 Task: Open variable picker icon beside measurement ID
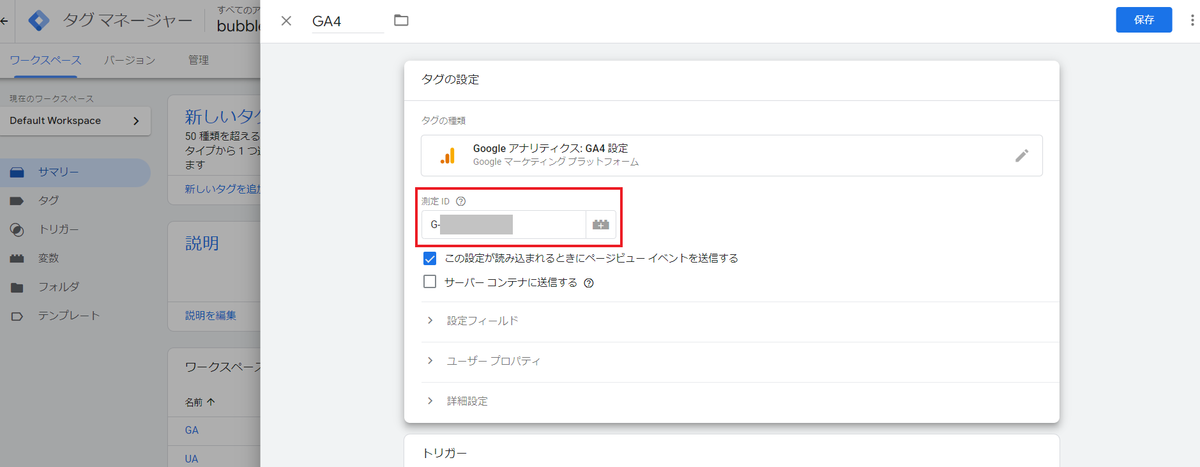coord(600,224)
